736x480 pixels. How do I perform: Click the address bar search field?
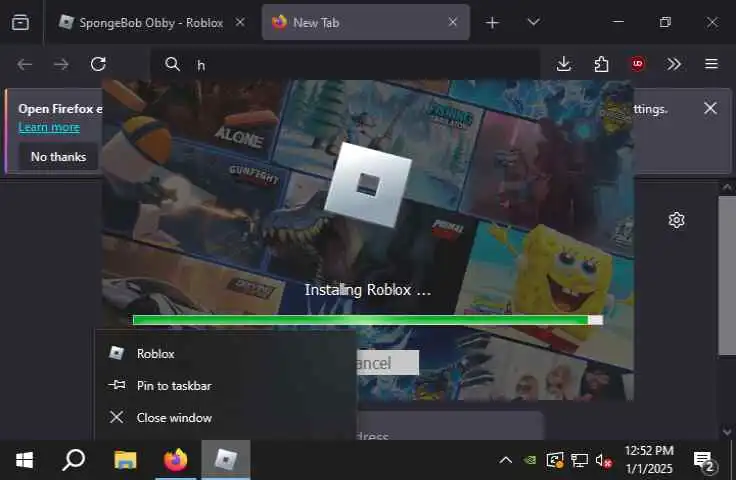click(x=345, y=64)
